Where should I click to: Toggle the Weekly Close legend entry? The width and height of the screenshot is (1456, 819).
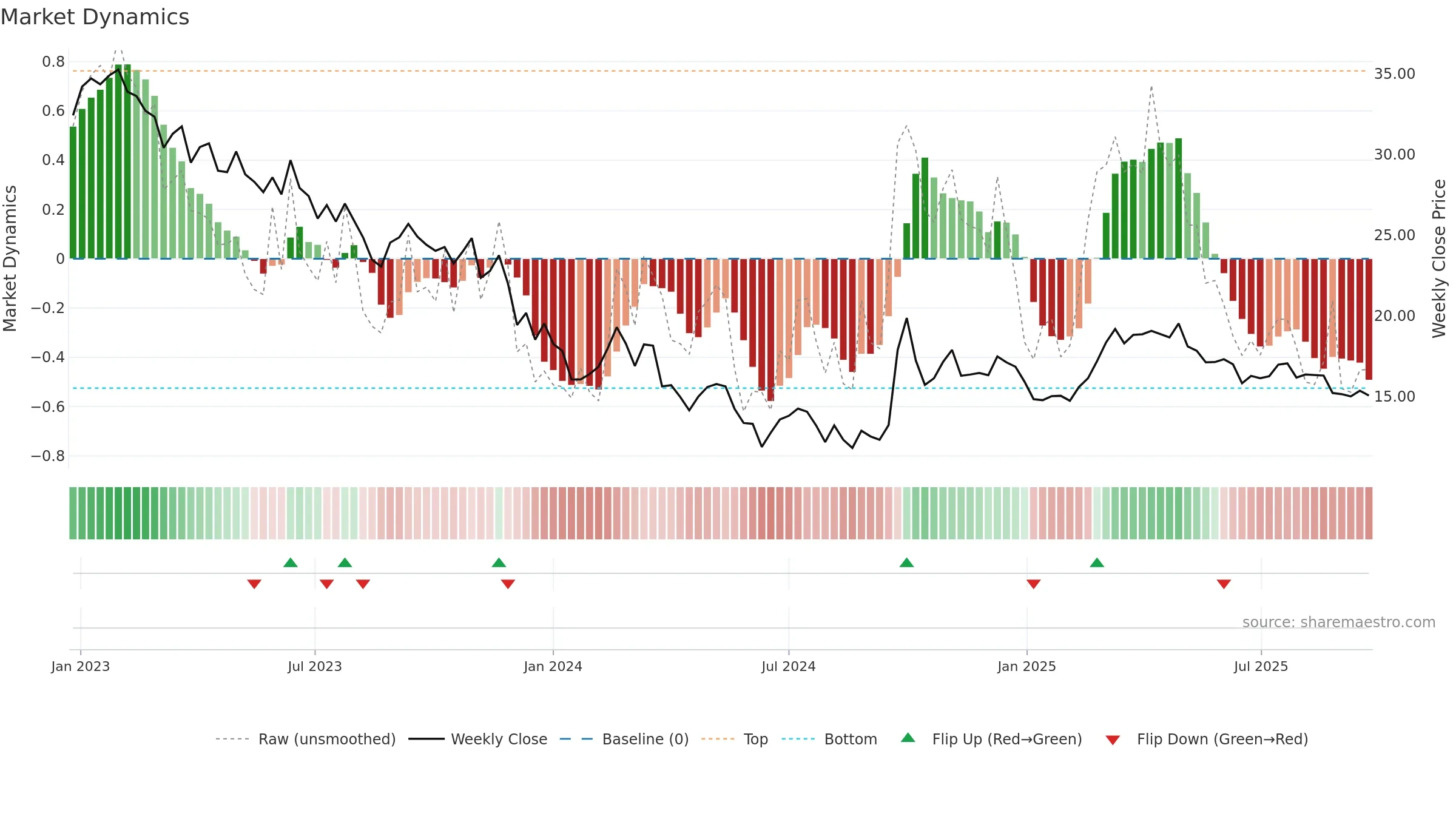click(478, 739)
